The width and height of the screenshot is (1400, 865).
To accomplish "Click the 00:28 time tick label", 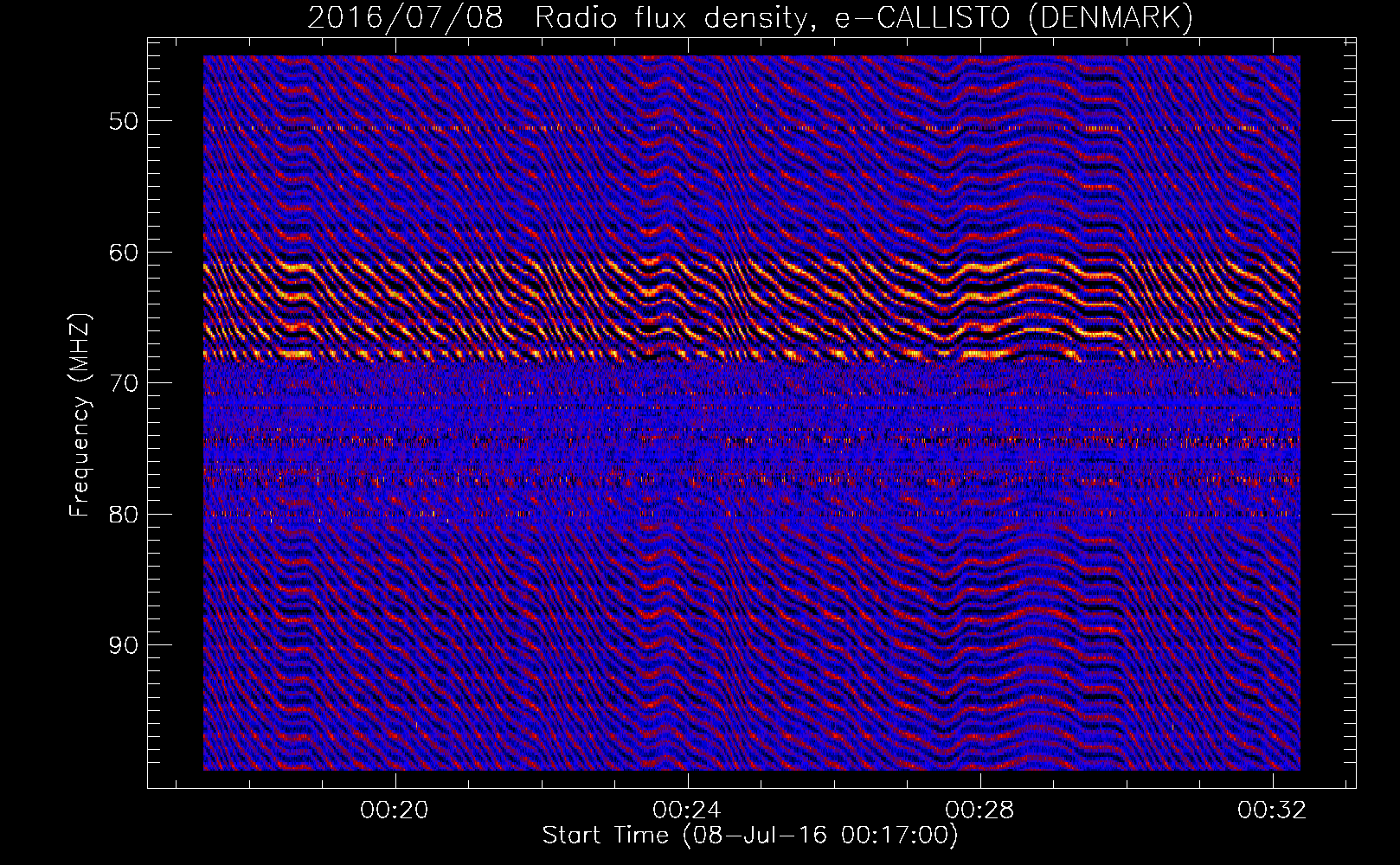I will pyautogui.click(x=980, y=810).
